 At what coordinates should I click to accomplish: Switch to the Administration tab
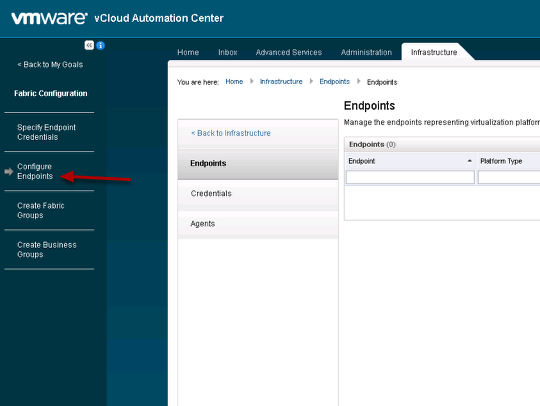[366, 52]
